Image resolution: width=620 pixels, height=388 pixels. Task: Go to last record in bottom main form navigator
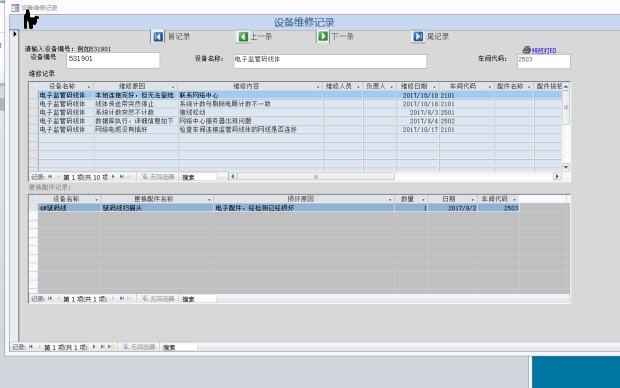click(102, 347)
